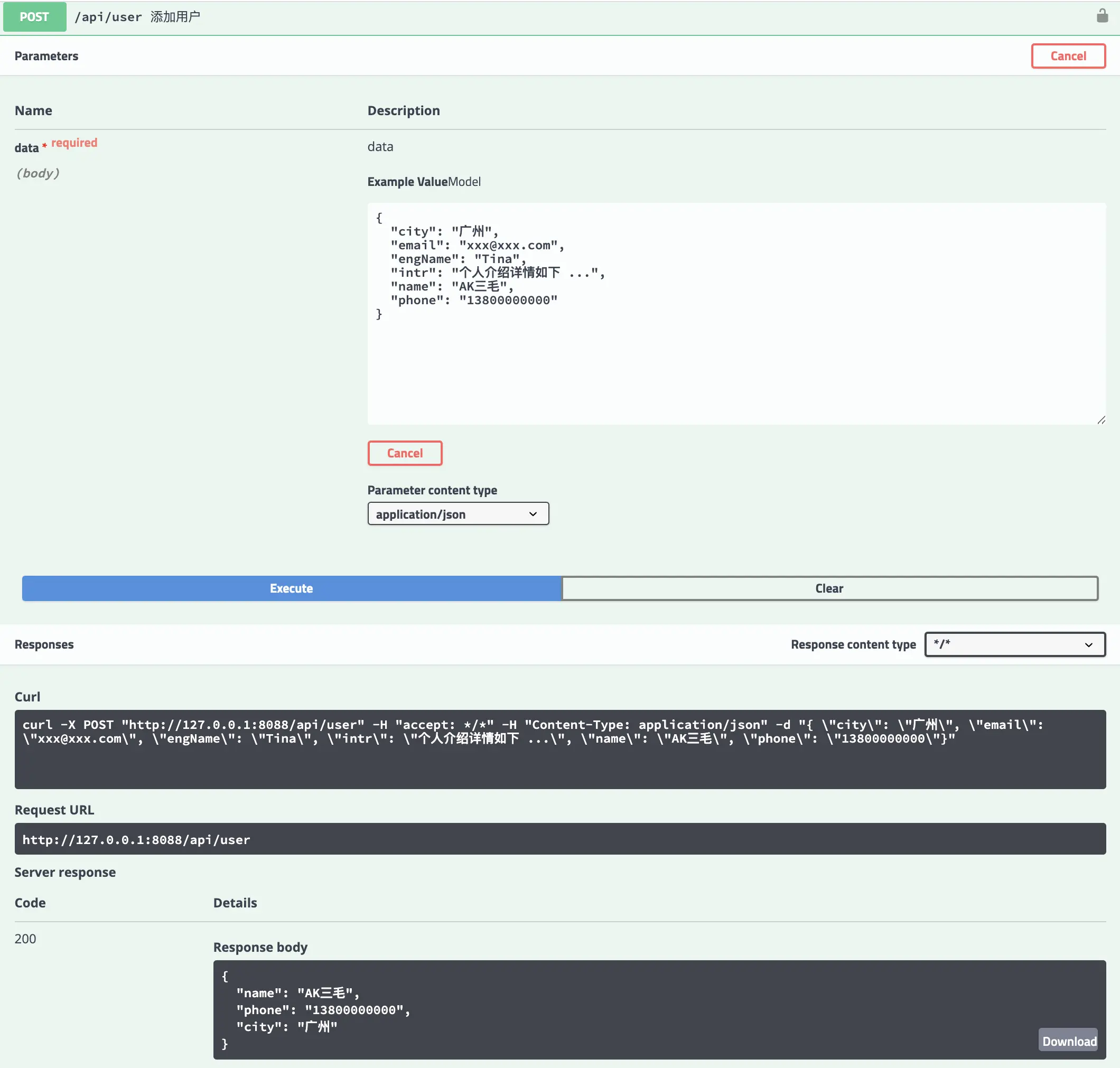Click the */* dropdown arrow
Image resolution: width=1120 pixels, height=1068 pixels.
(1088, 645)
